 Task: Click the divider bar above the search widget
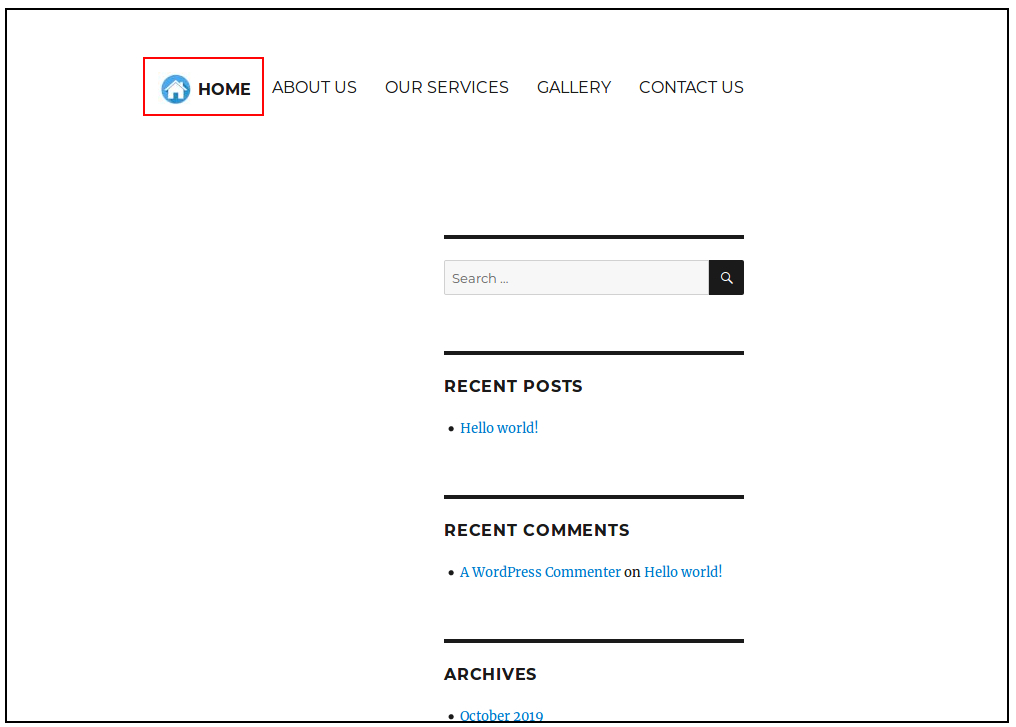tap(593, 236)
